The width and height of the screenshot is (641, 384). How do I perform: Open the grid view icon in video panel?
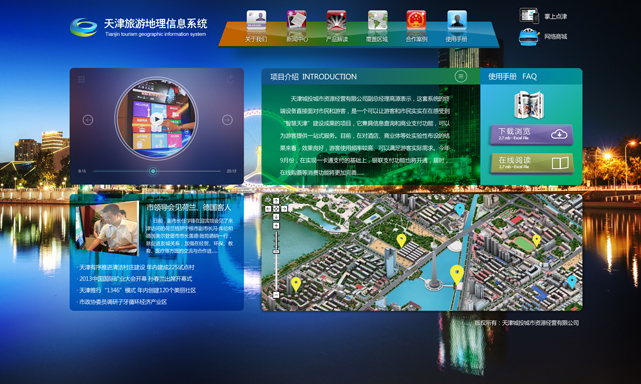point(81,79)
